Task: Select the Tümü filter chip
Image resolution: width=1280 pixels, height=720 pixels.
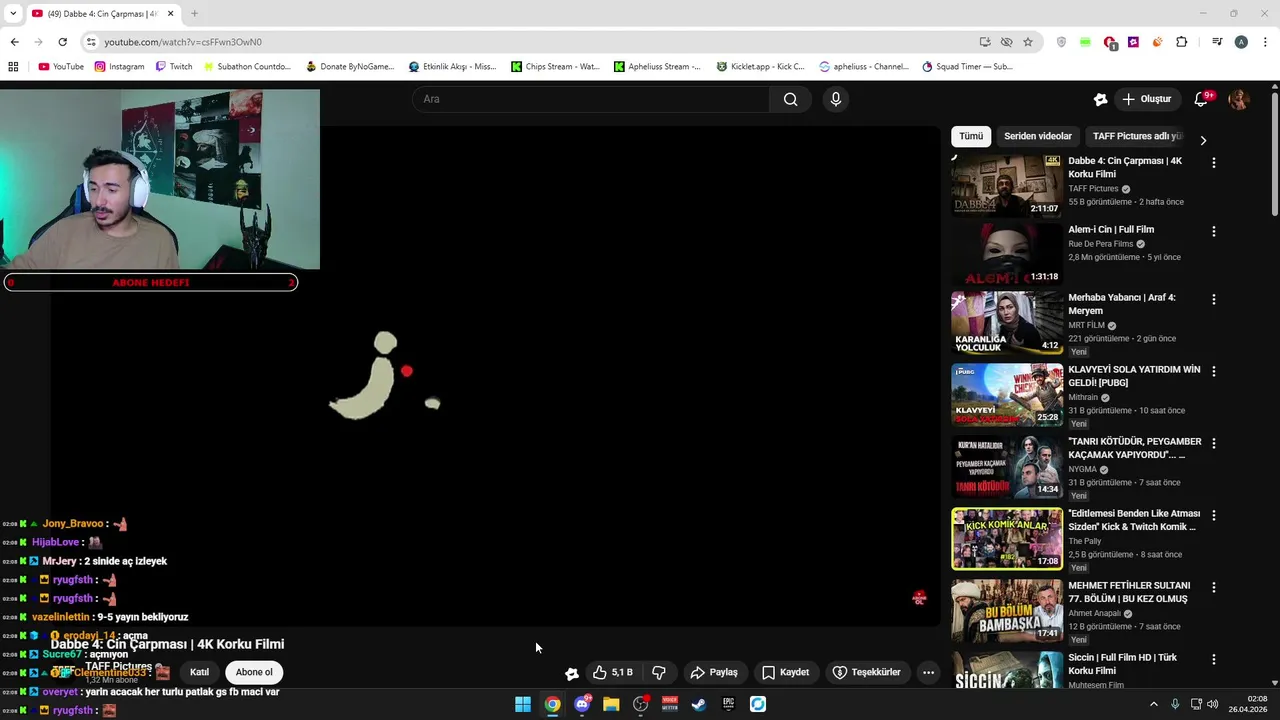Action: point(971,136)
